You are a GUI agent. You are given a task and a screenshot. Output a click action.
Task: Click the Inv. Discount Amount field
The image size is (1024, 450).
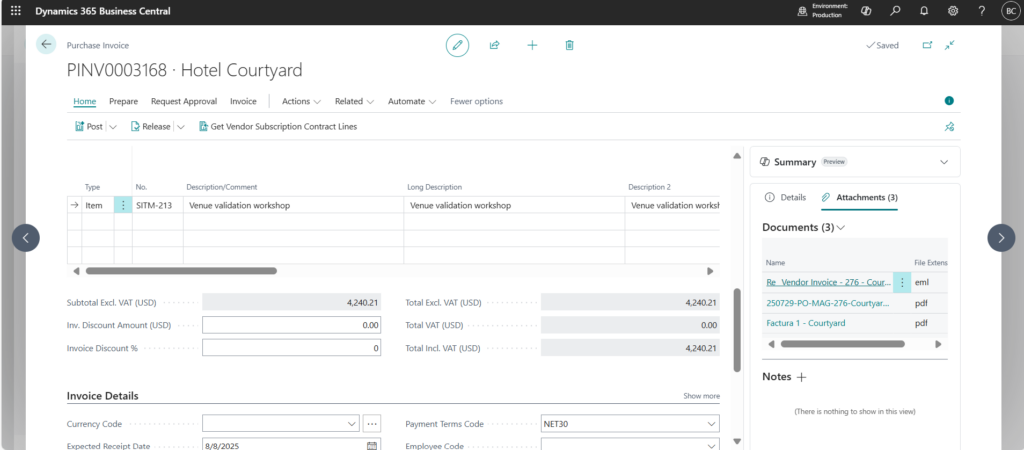[291, 325]
